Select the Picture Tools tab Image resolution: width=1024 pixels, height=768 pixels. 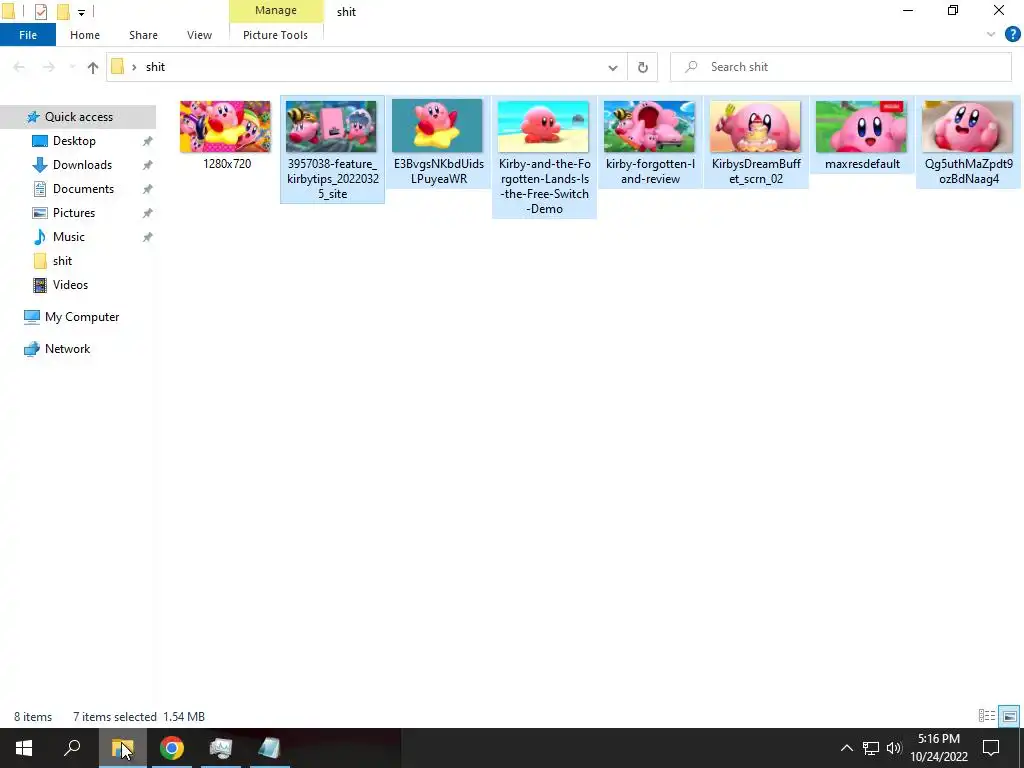(275, 35)
